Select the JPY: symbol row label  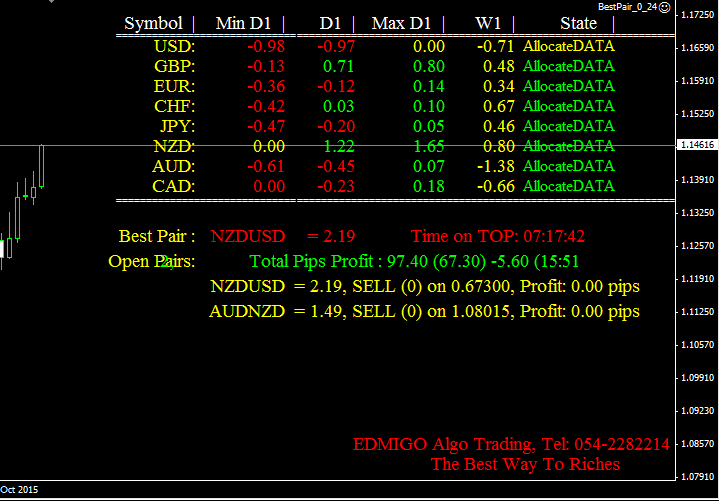click(x=177, y=126)
